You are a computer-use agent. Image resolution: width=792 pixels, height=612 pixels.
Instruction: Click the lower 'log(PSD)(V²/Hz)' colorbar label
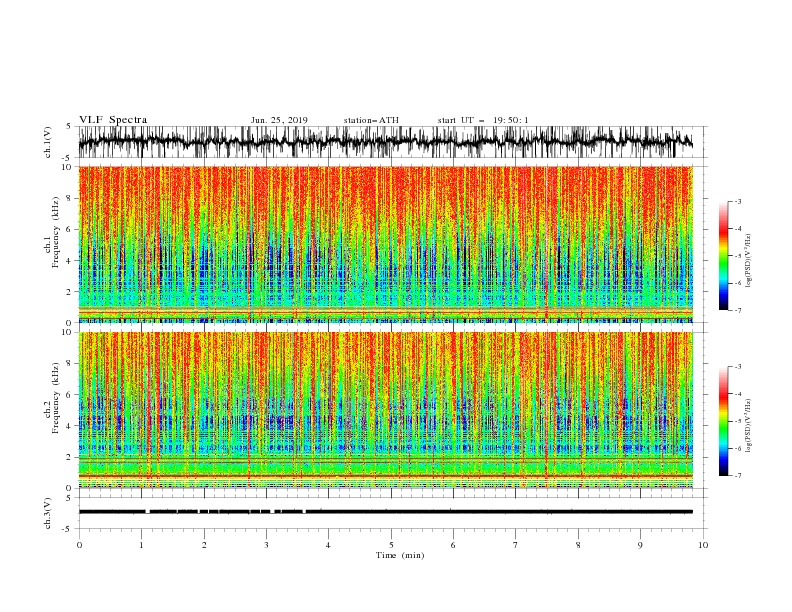click(748, 426)
